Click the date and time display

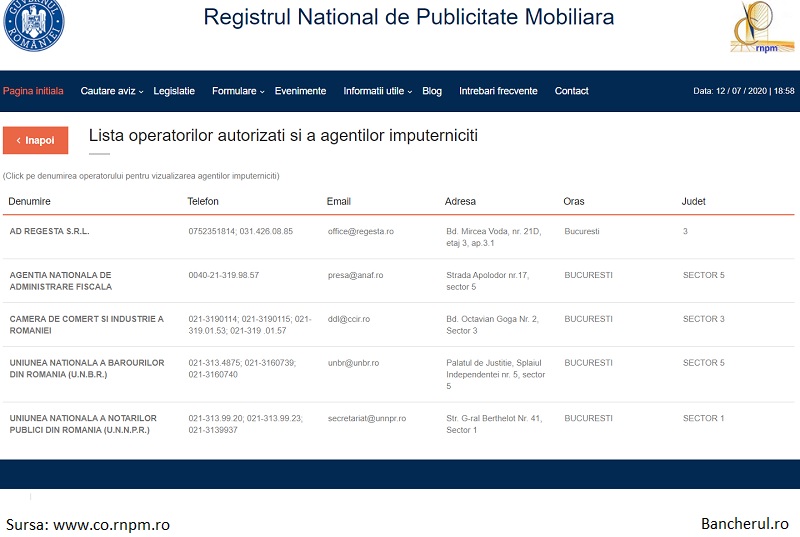tap(743, 91)
